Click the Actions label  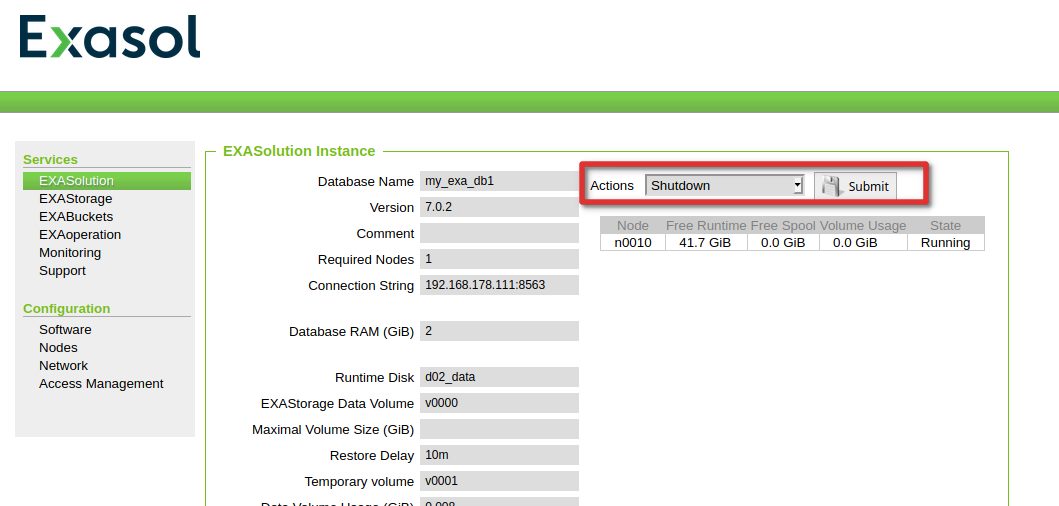pos(613,186)
